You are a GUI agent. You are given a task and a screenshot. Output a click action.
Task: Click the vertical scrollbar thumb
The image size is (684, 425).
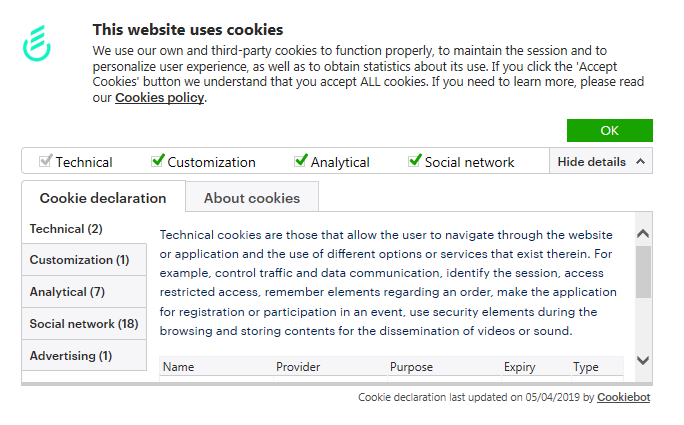click(x=643, y=272)
